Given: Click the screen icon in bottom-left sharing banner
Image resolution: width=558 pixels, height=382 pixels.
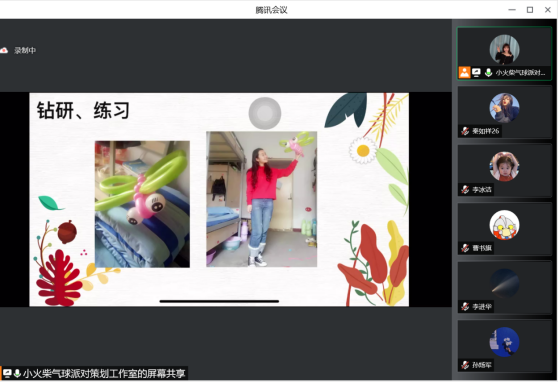Looking at the screenshot, I should coord(7,373).
